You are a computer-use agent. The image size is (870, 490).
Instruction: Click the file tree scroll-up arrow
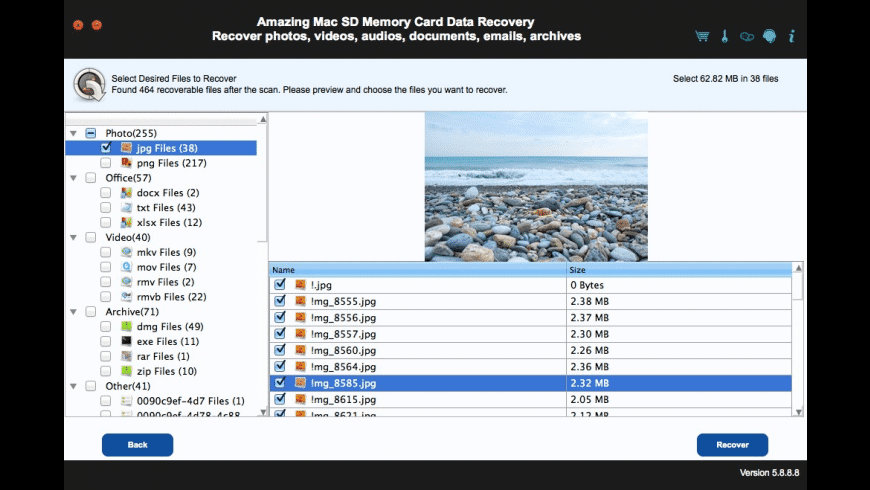pyautogui.click(x=263, y=119)
